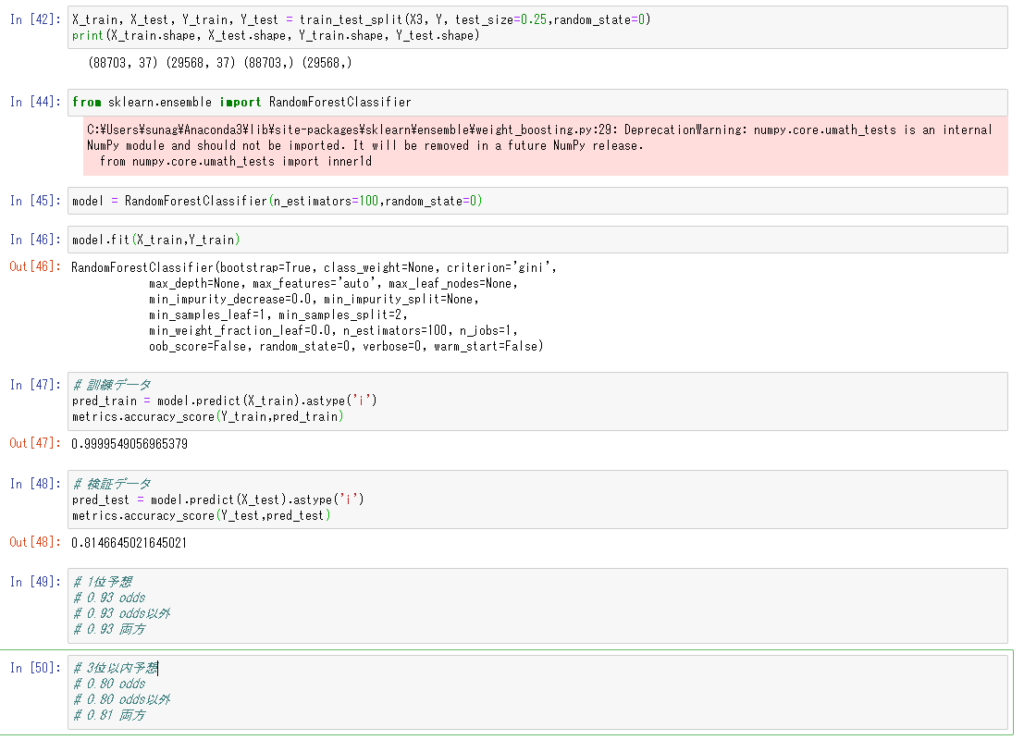The image size is (1024, 740).
Task: Edit the n_estimators=100 model definition cell
Action: [277, 201]
